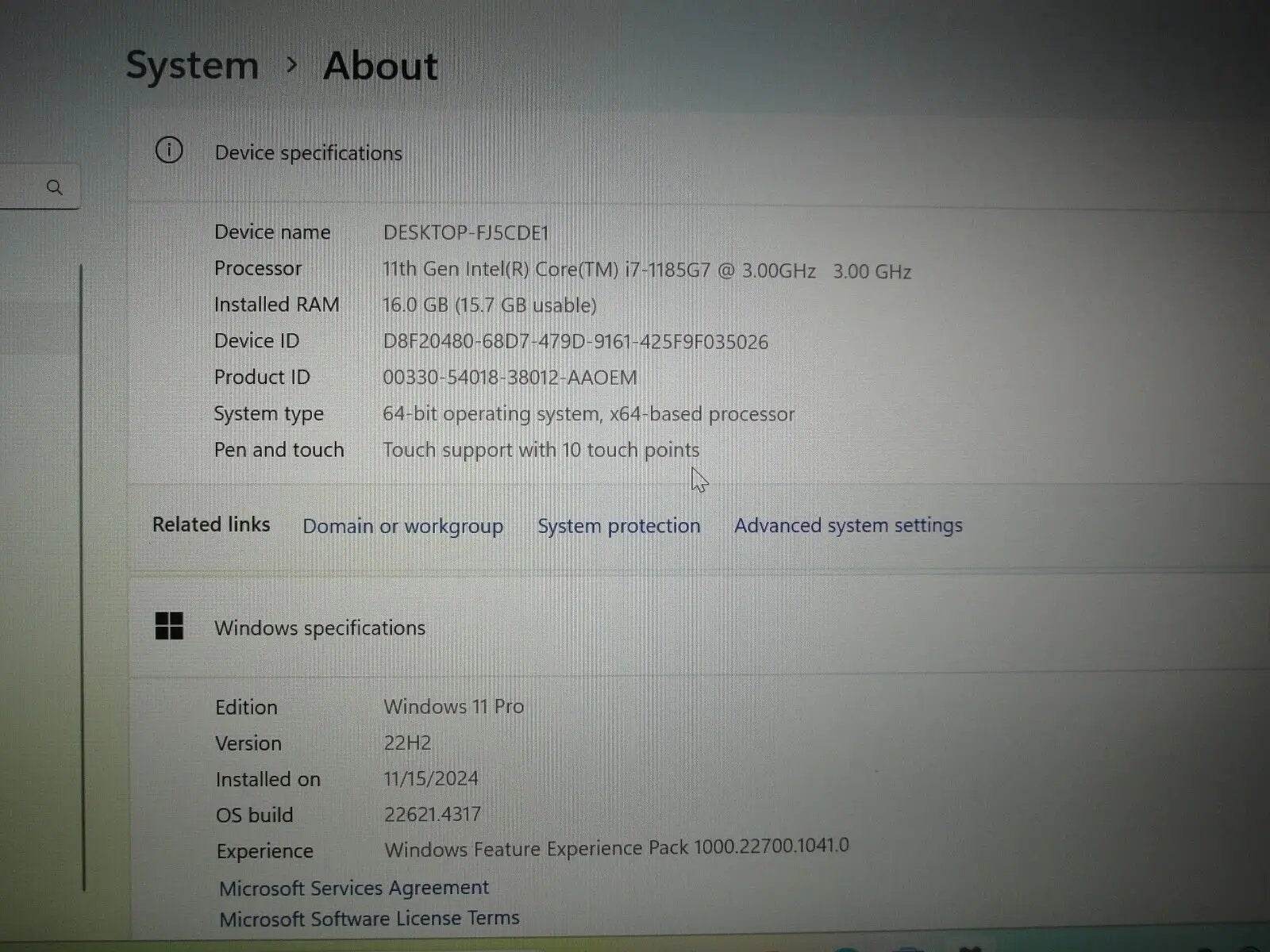Click the OS build number 22621.4317
1270x952 pixels.
click(432, 815)
